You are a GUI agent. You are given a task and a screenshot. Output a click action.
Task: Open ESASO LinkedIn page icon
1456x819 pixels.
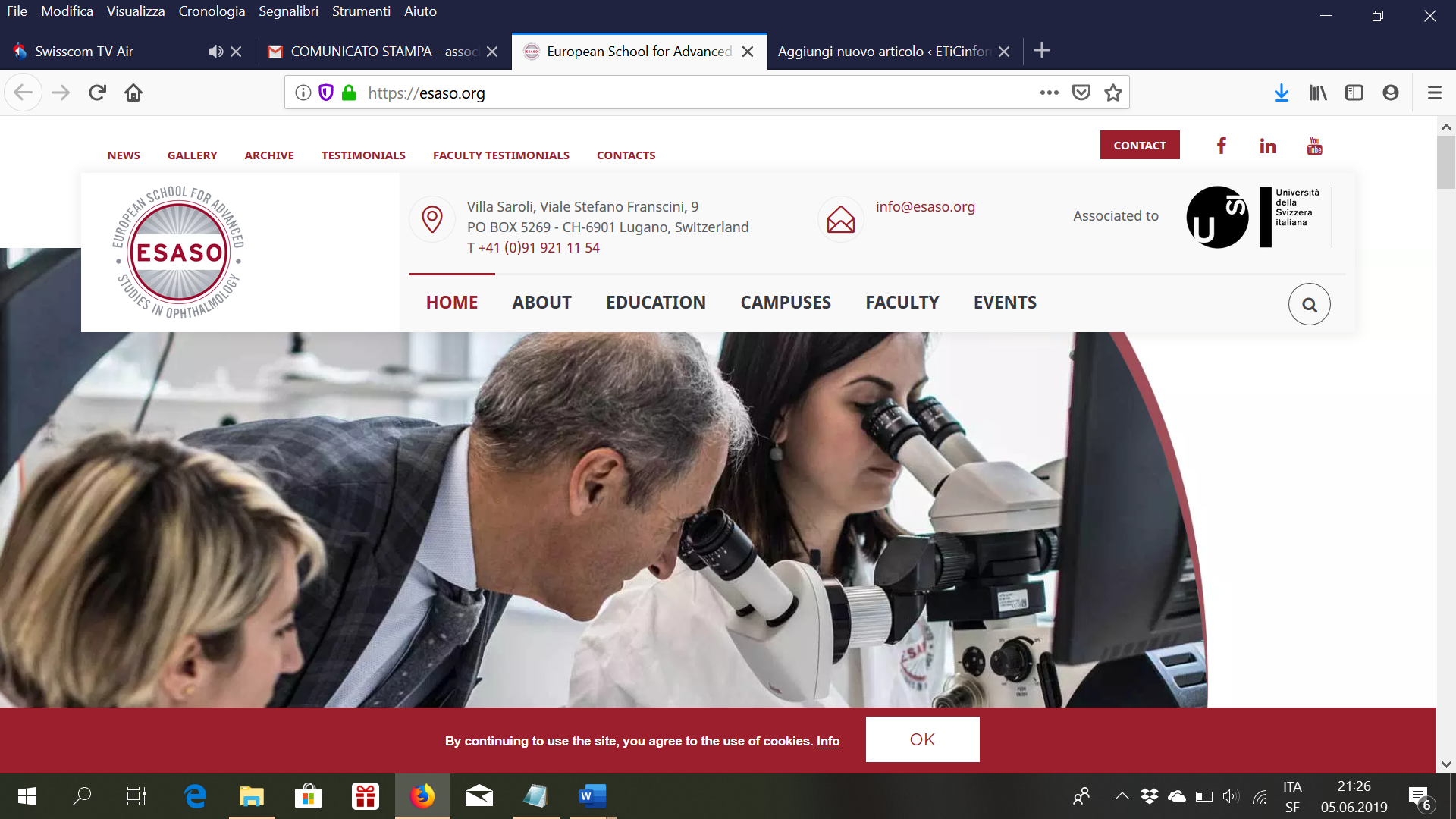1267,146
